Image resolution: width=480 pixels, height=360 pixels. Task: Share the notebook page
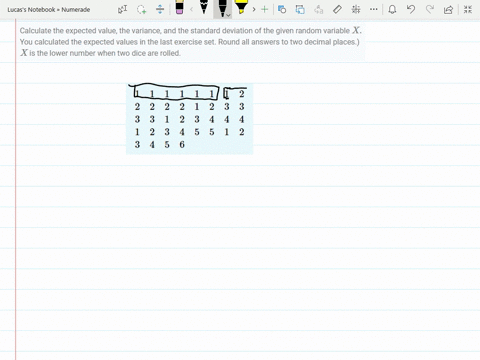449,9
